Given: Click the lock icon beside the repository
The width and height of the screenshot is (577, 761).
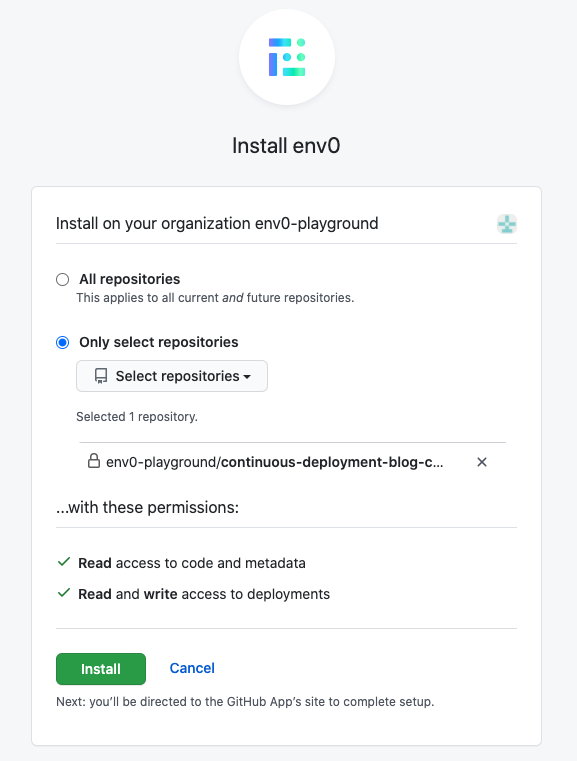Looking at the screenshot, I should [94, 461].
